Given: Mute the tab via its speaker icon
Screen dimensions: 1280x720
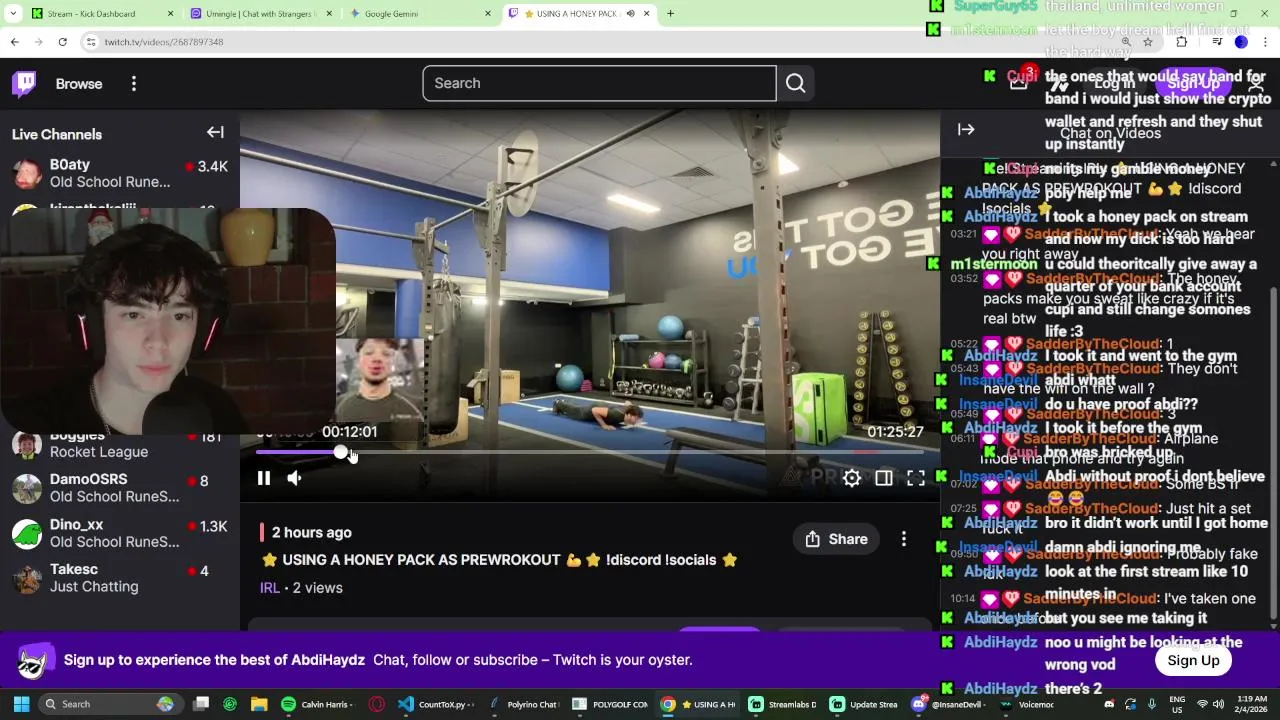Looking at the screenshot, I should coord(630,14).
